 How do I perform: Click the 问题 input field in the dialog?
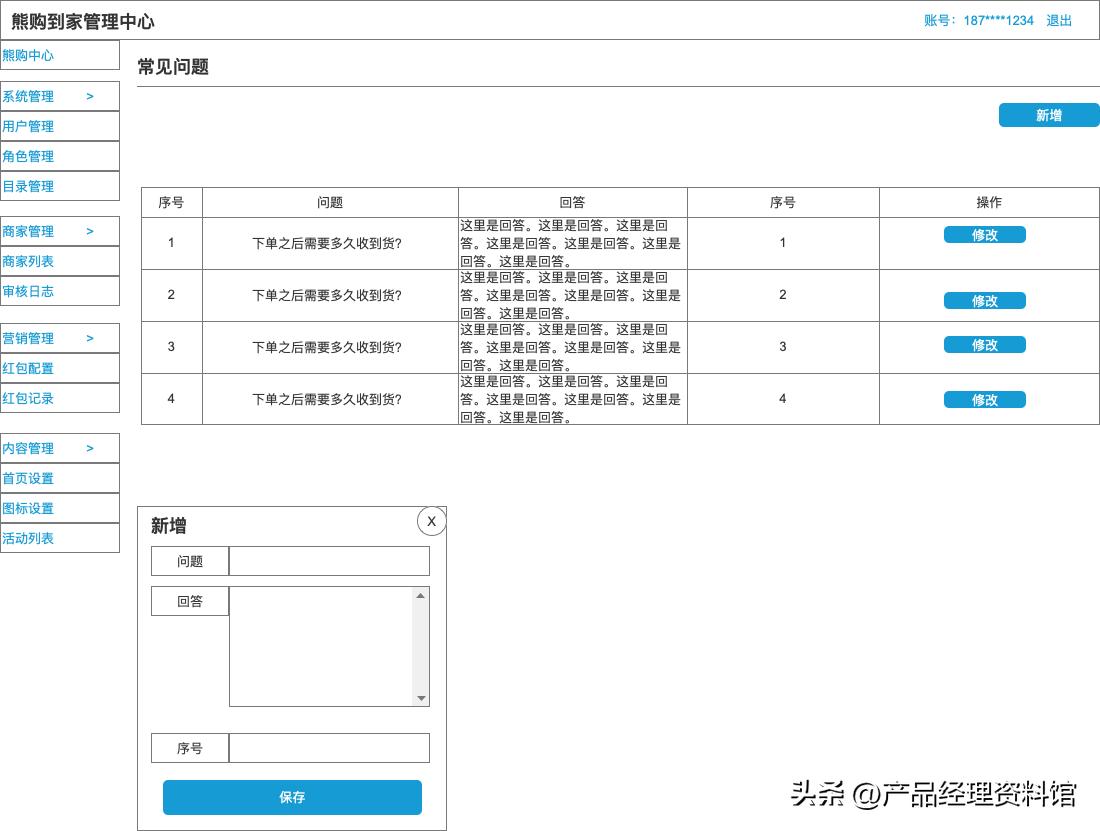(328, 561)
